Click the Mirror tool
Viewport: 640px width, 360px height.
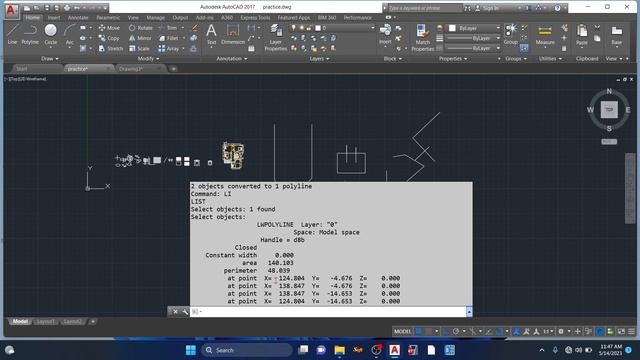(x=140, y=38)
